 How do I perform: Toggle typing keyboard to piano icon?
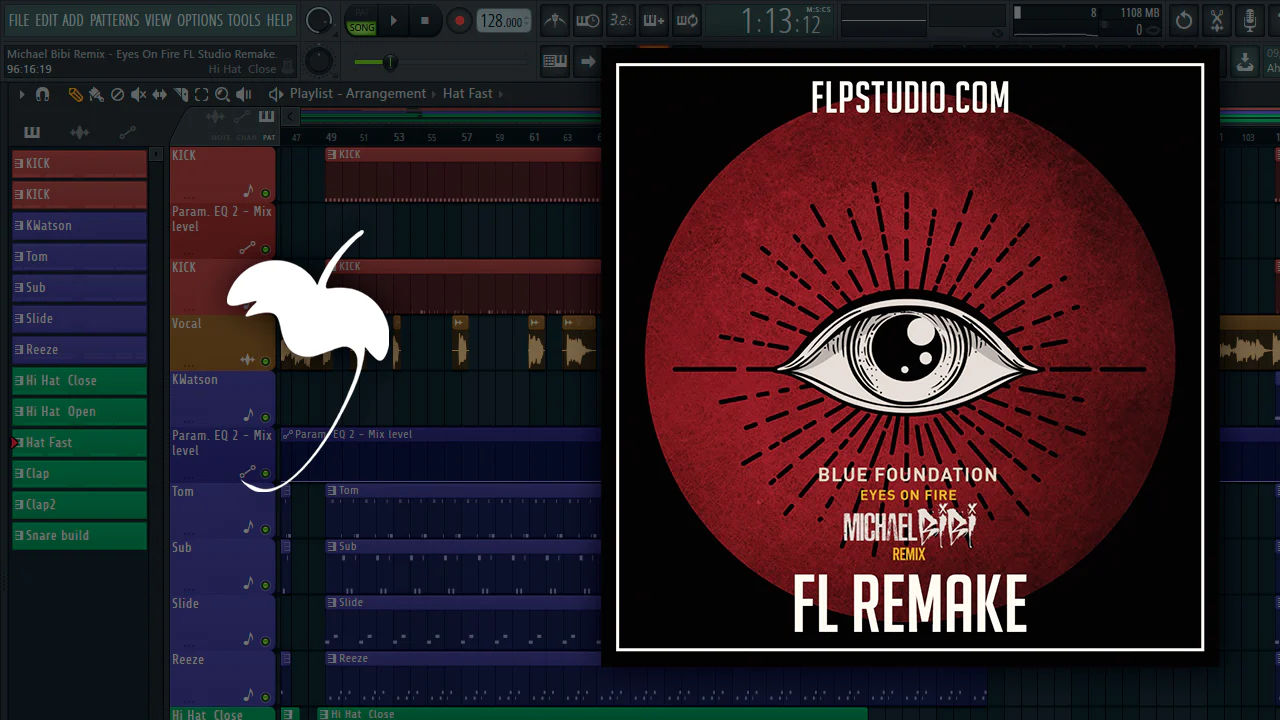pos(555,62)
